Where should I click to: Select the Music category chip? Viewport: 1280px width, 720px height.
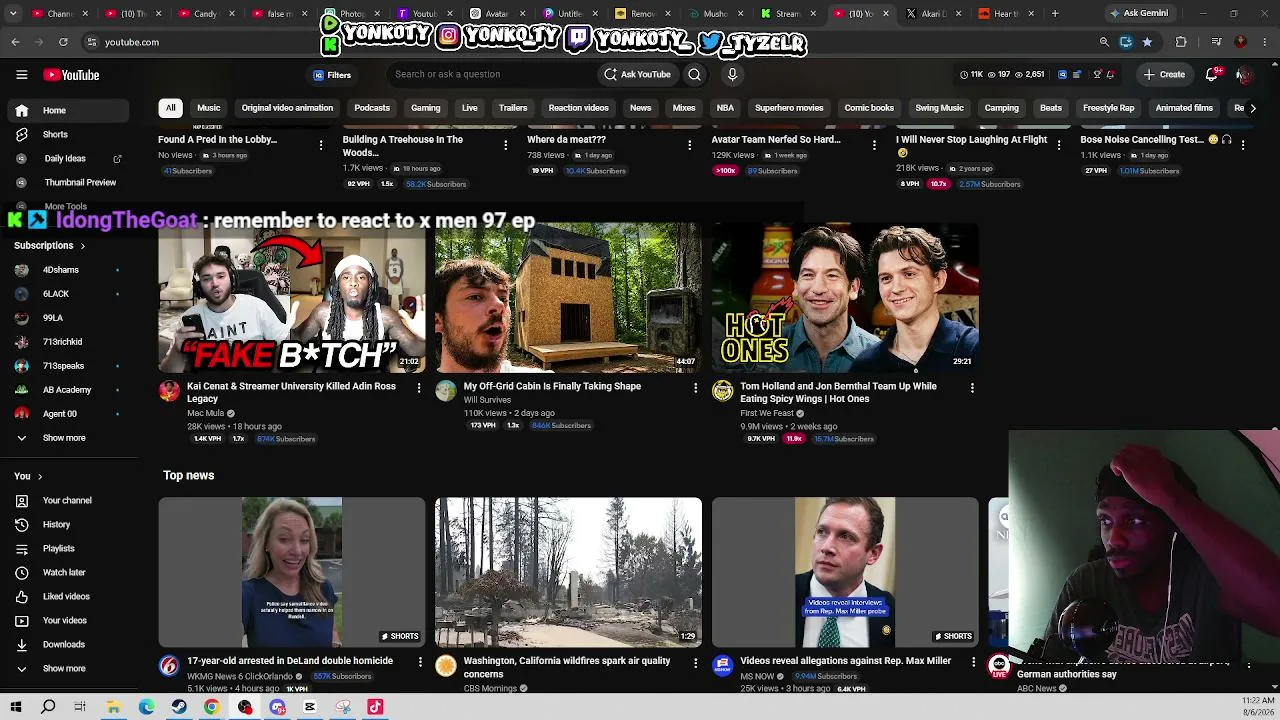209,108
